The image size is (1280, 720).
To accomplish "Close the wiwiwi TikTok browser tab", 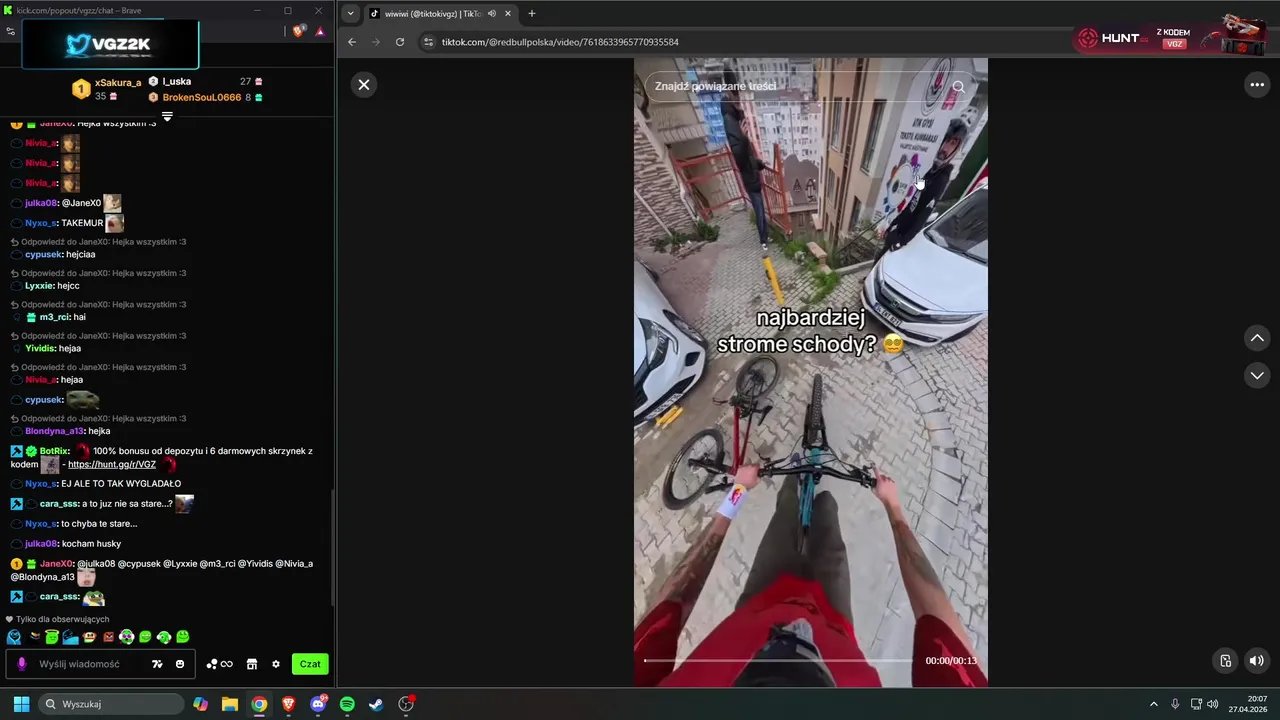I will (508, 13).
